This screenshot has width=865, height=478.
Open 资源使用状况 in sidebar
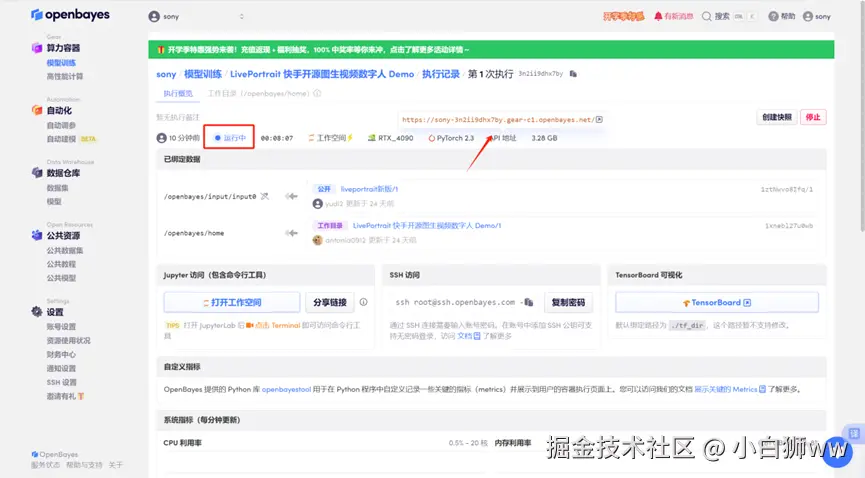(x=68, y=341)
